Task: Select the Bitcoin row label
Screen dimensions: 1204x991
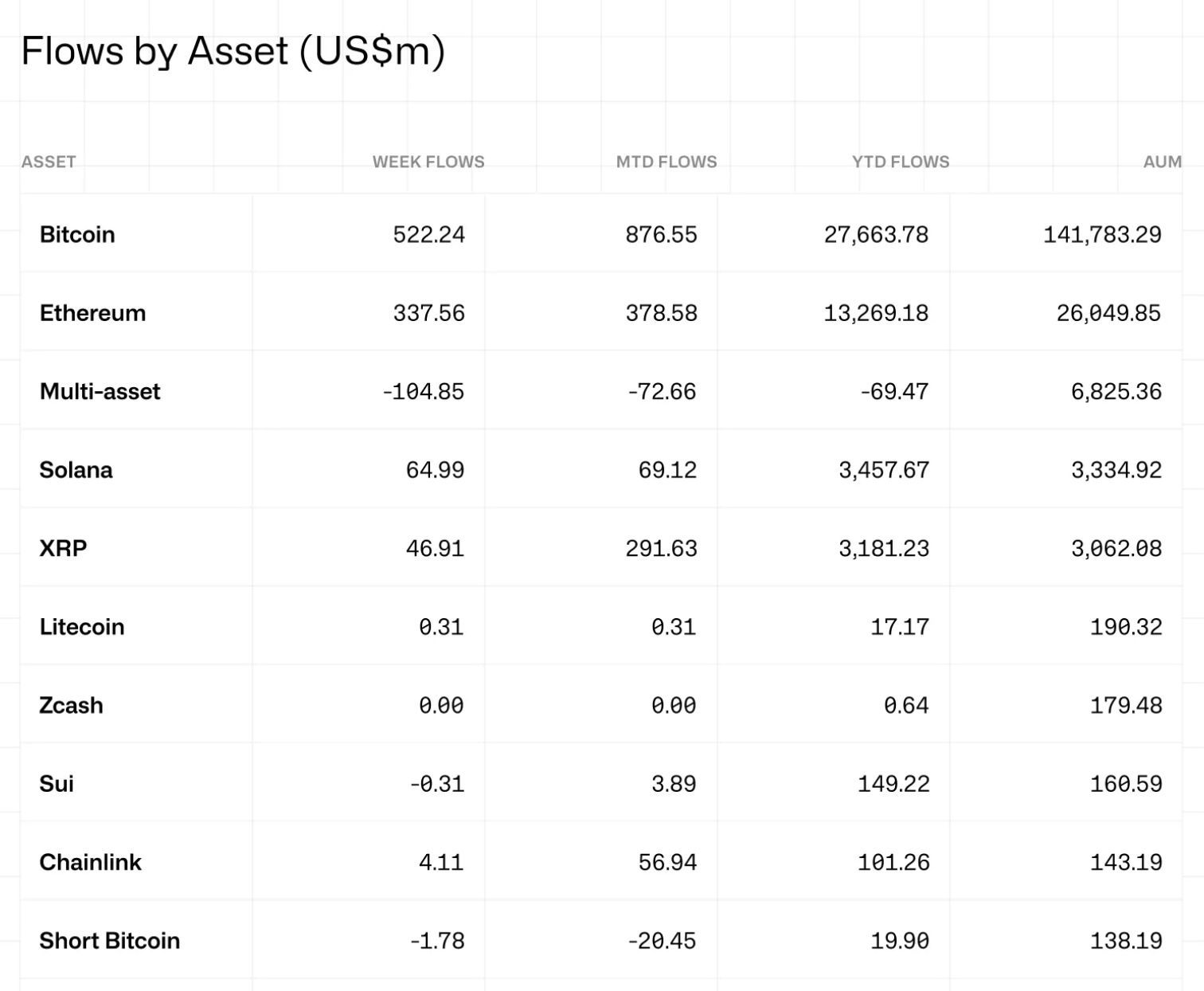Action: click(77, 234)
